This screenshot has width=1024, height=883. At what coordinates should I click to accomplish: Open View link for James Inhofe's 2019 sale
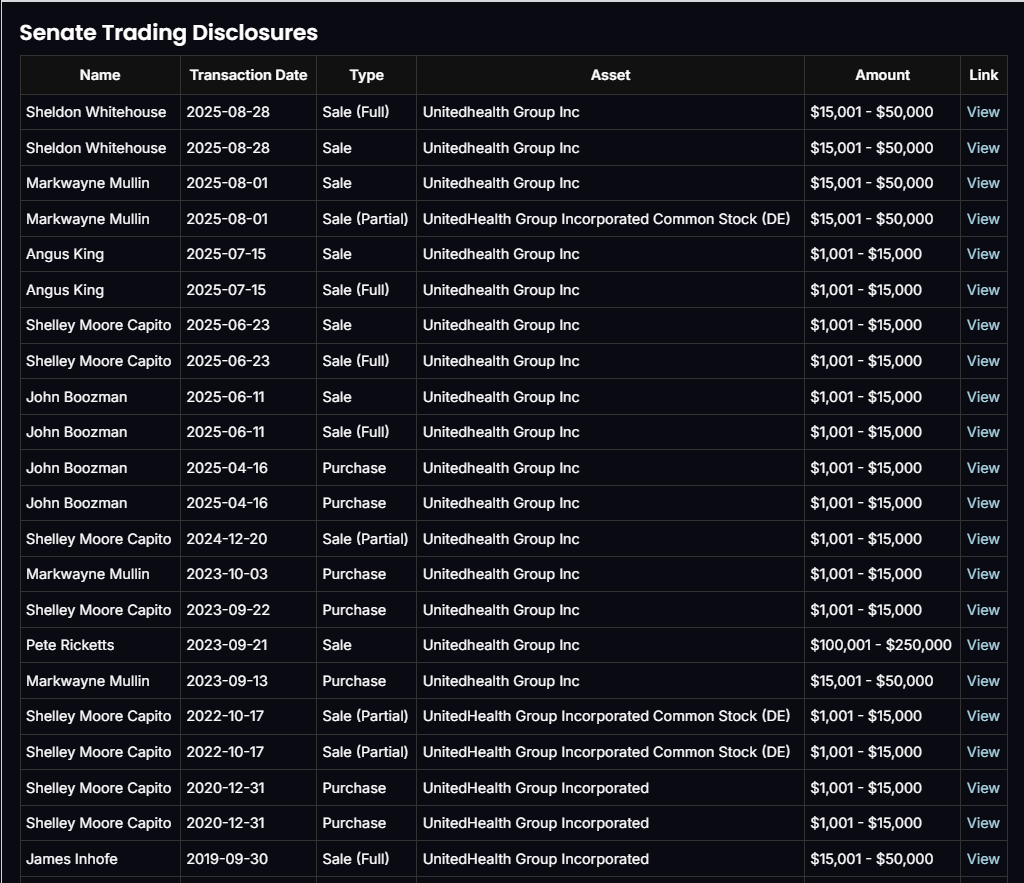pos(982,858)
